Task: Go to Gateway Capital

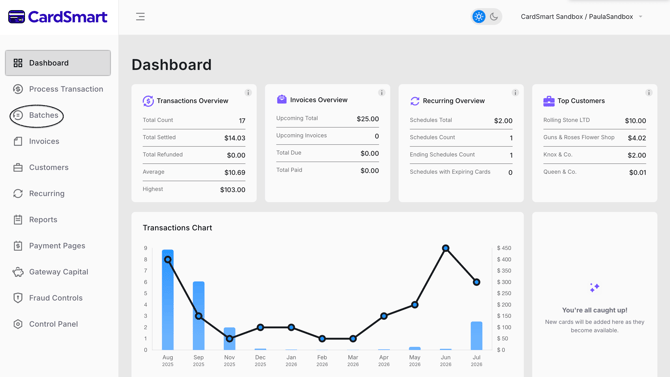Action: click(x=58, y=271)
